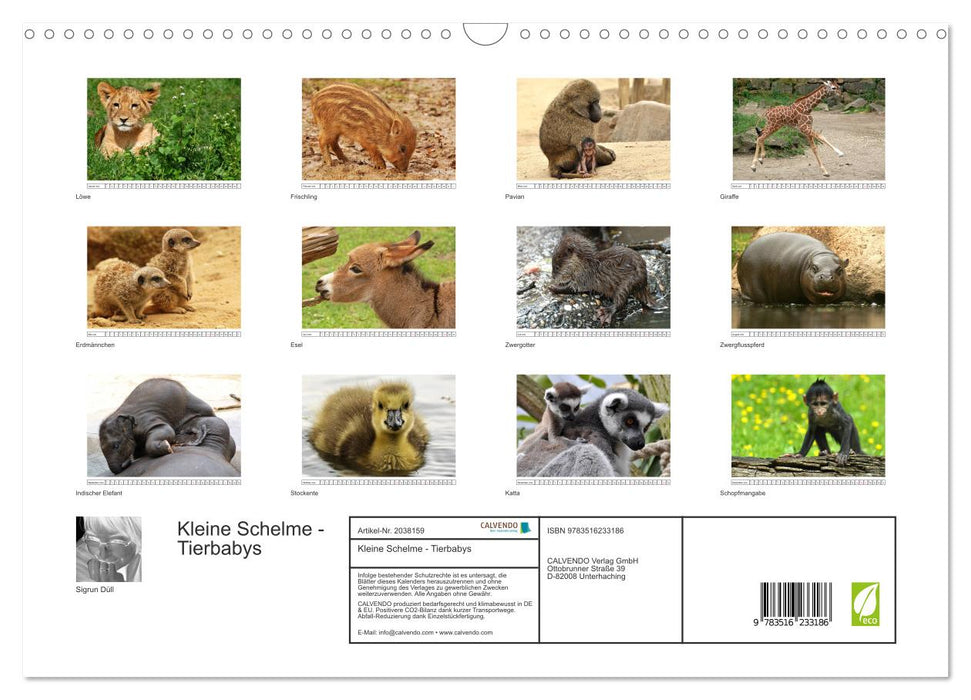This screenshot has height=700, width=971.
Task: Click the running Giraffe image
Action: [x=811, y=128]
